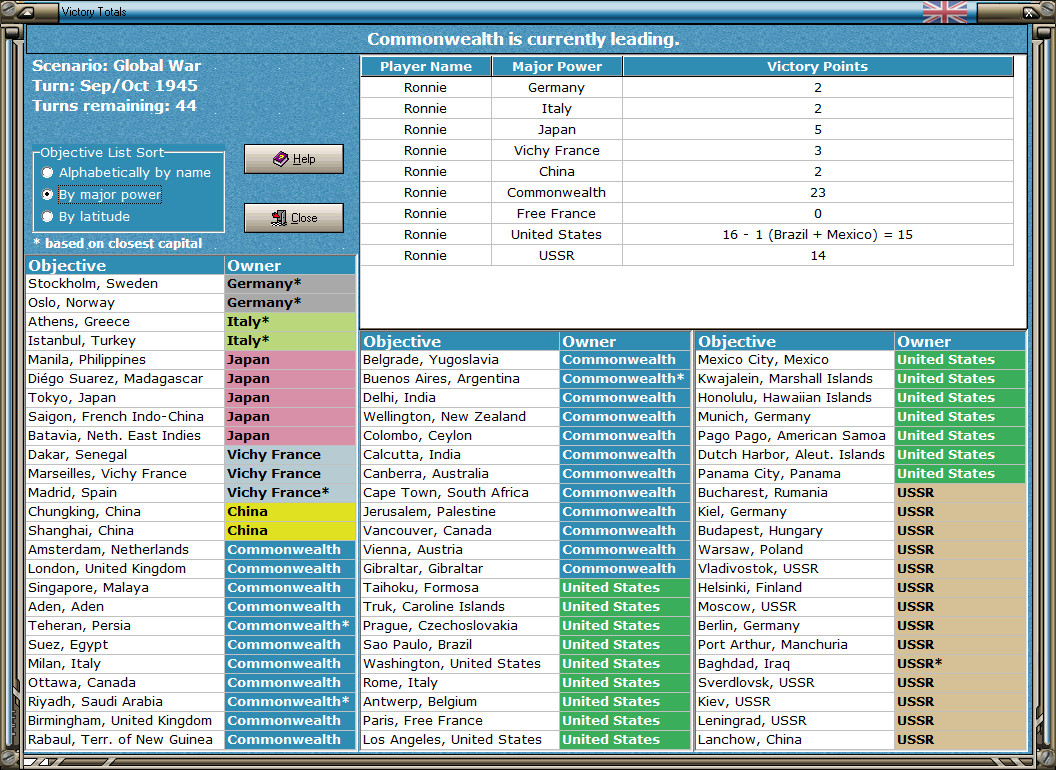Click the Stockholm, Sweden objective
This screenshot has height=770, width=1056.
tap(125, 284)
